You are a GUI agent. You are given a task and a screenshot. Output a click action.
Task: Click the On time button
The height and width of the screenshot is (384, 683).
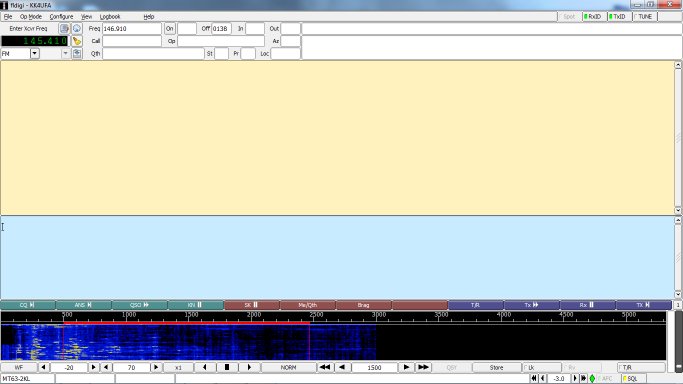(x=169, y=29)
